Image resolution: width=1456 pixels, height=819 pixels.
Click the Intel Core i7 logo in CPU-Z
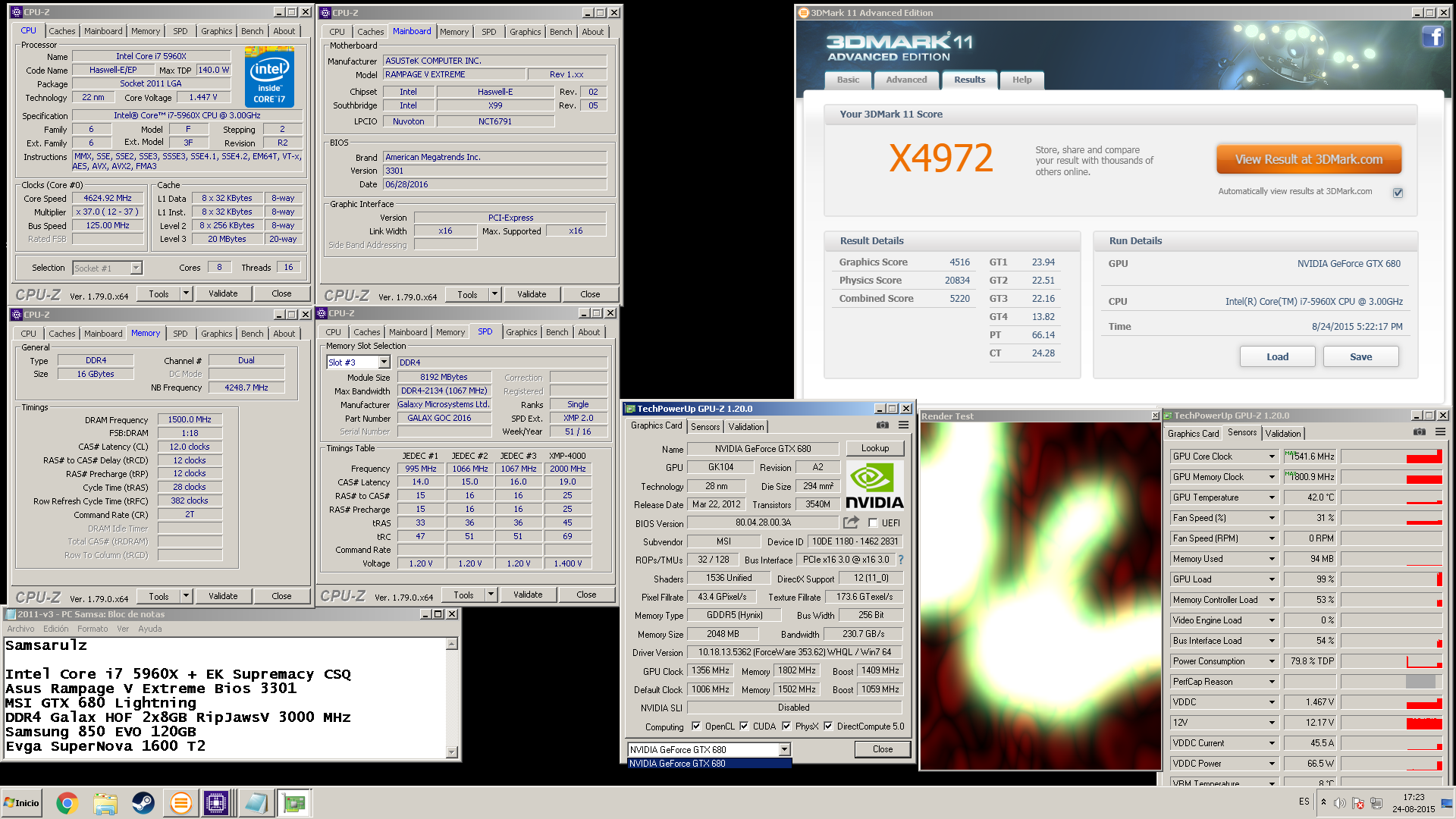(x=269, y=77)
